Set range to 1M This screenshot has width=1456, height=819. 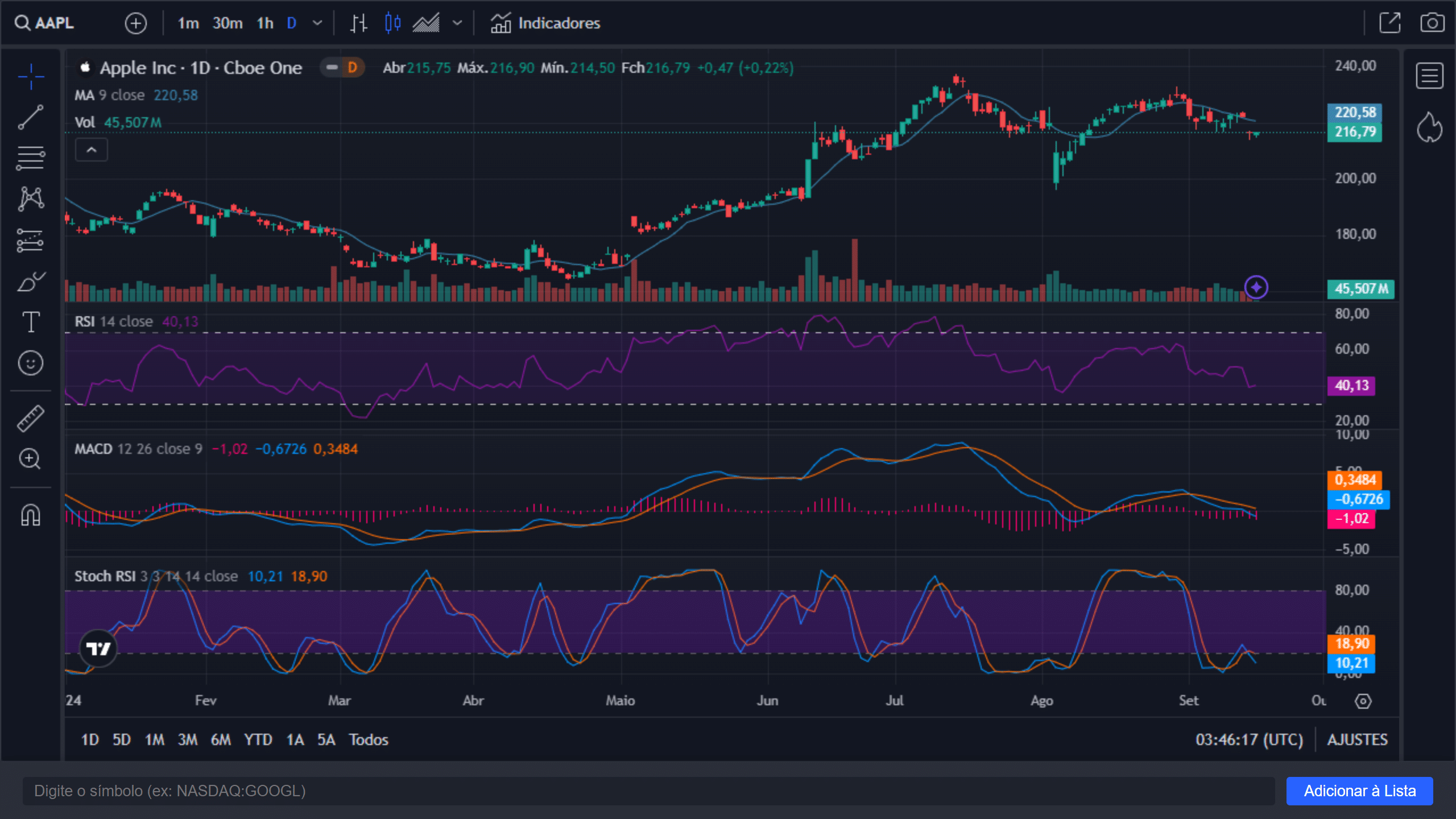(155, 740)
